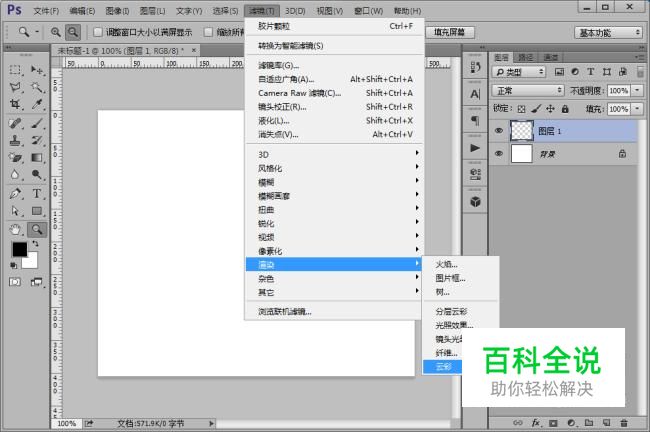Screen dimensions: 650x432
Task: Select the History Brush tool
Action: click(x=37, y=141)
